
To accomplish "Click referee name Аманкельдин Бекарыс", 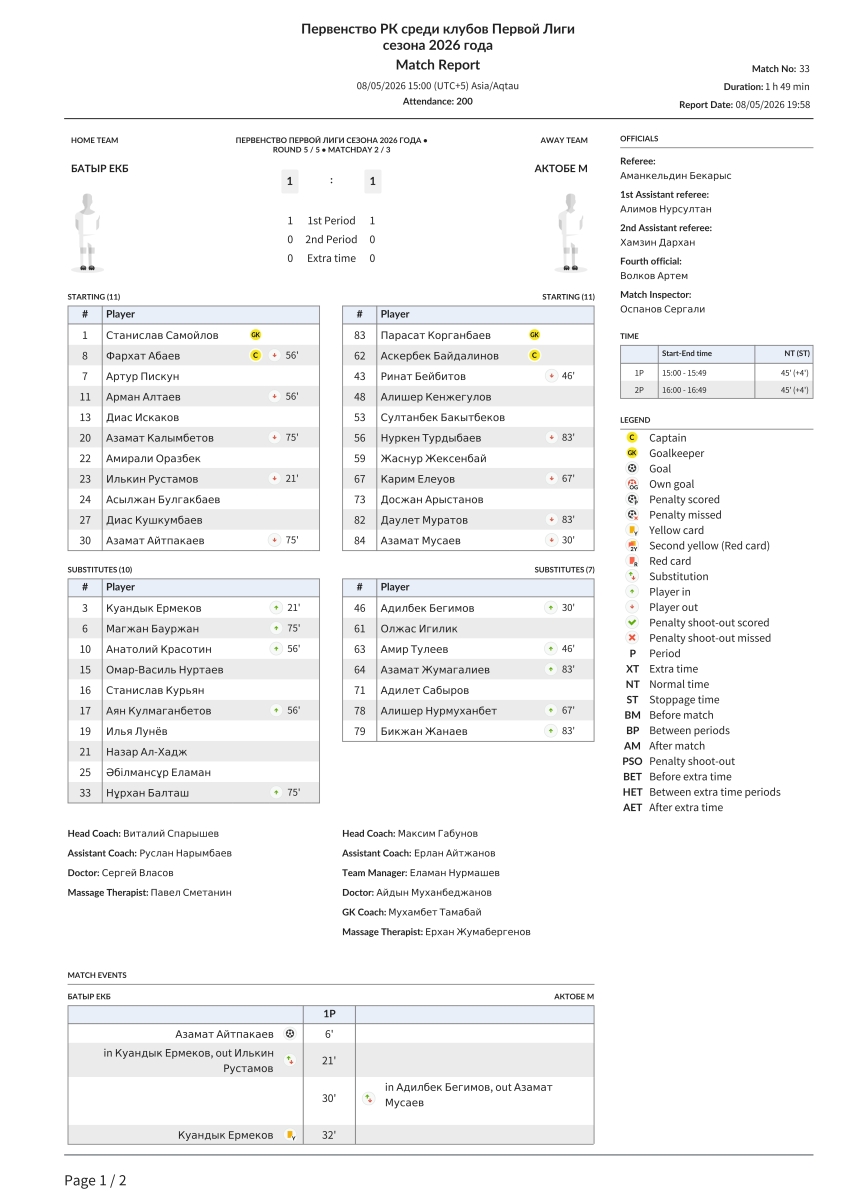I will (x=676, y=175).
